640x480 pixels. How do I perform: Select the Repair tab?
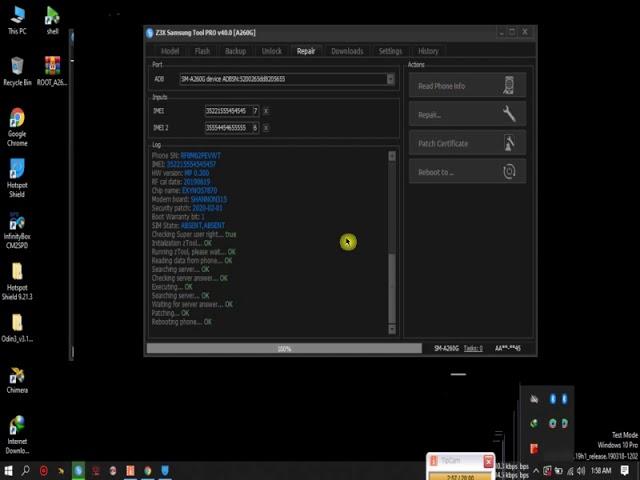click(x=306, y=51)
